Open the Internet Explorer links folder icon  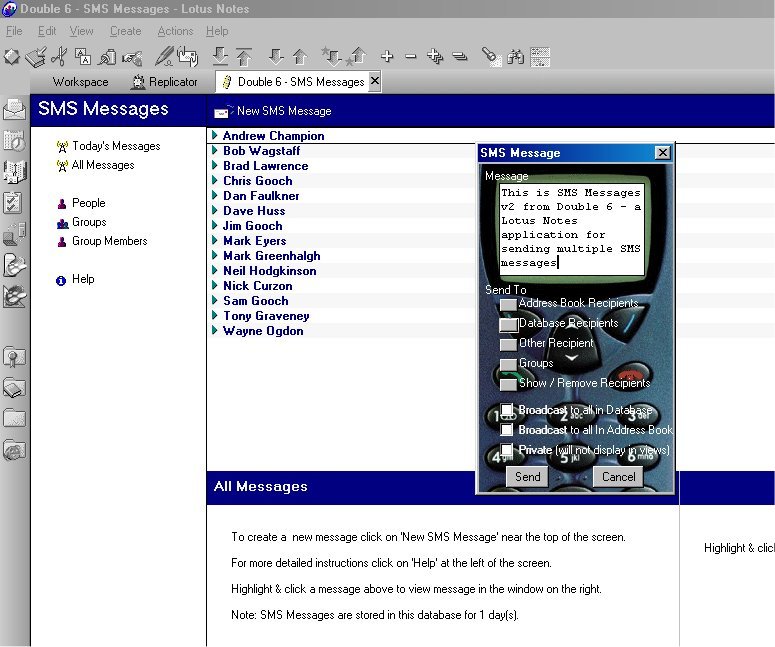[x=14, y=450]
